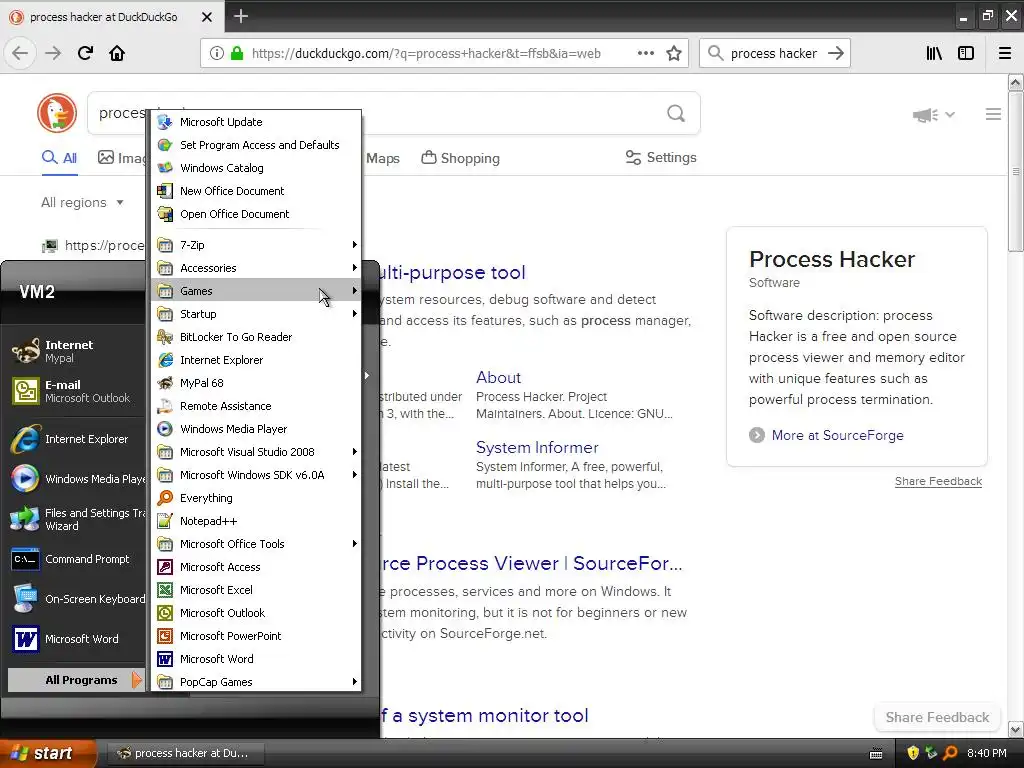Launch MyPal 68 browser
1024x768 pixels.
click(256, 383)
